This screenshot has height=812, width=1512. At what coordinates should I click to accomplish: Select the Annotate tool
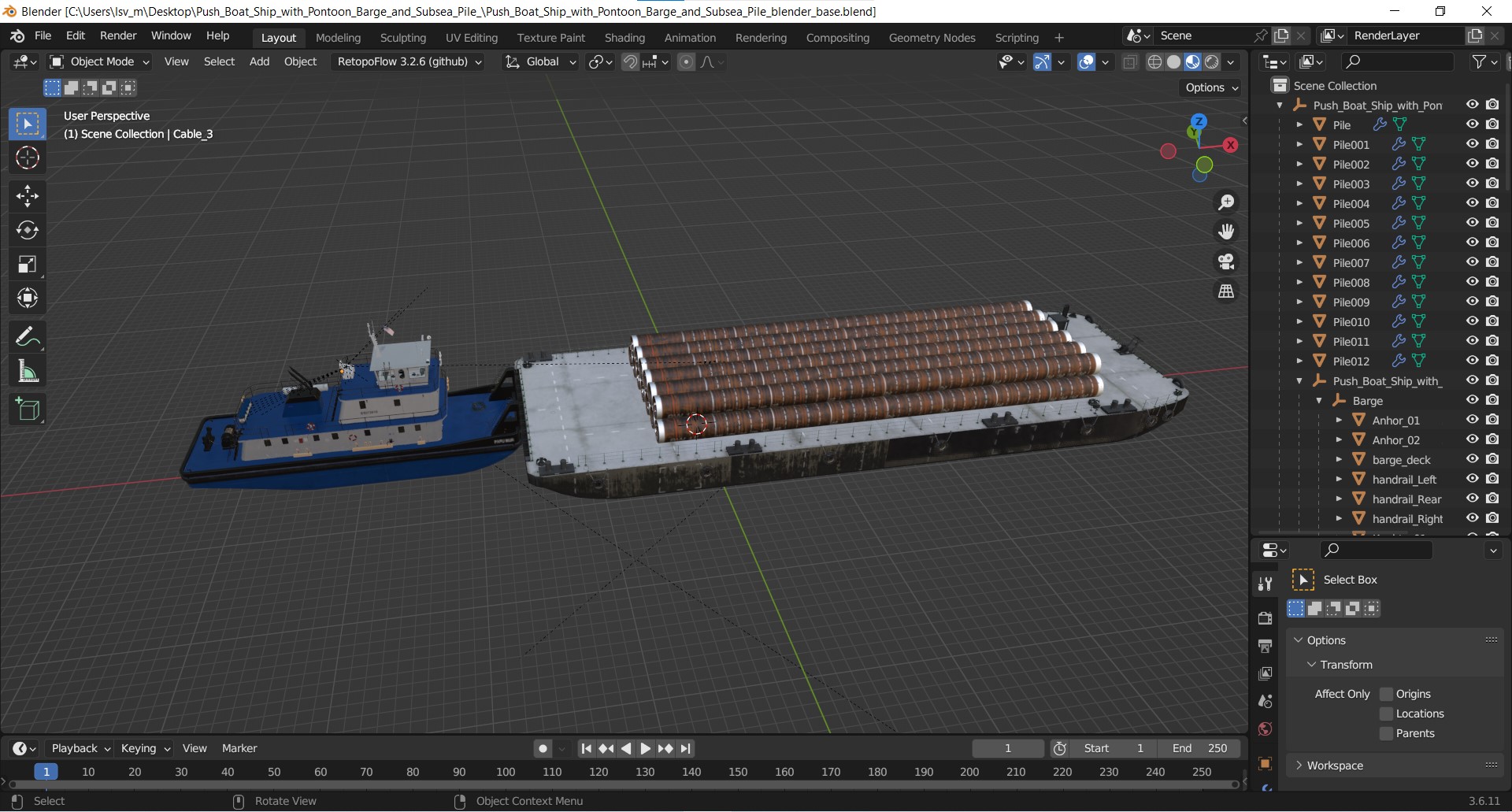pyautogui.click(x=28, y=337)
